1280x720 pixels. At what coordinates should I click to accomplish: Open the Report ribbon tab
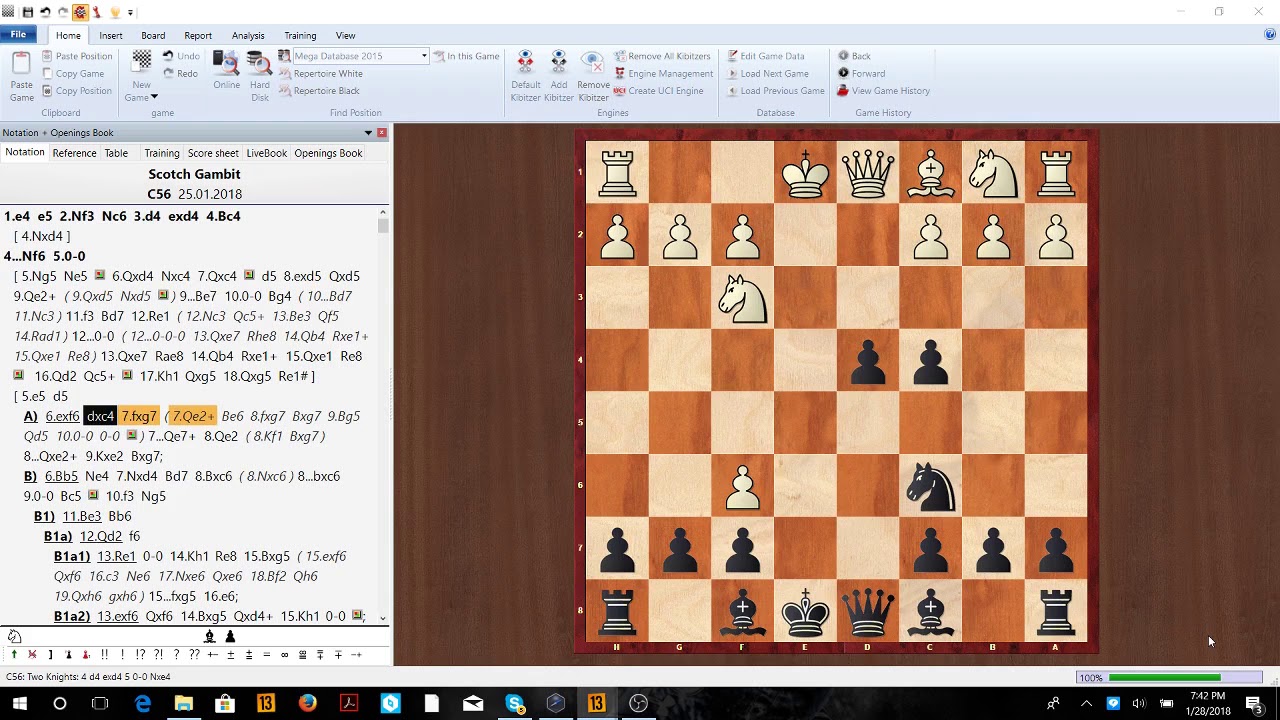coord(198,35)
